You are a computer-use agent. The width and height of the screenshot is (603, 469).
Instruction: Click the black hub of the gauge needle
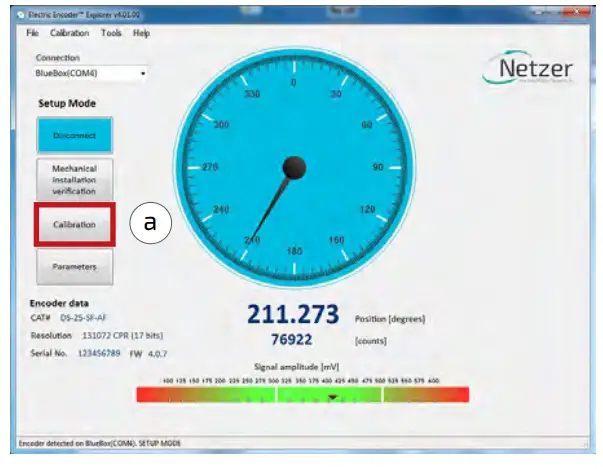pos(294,168)
